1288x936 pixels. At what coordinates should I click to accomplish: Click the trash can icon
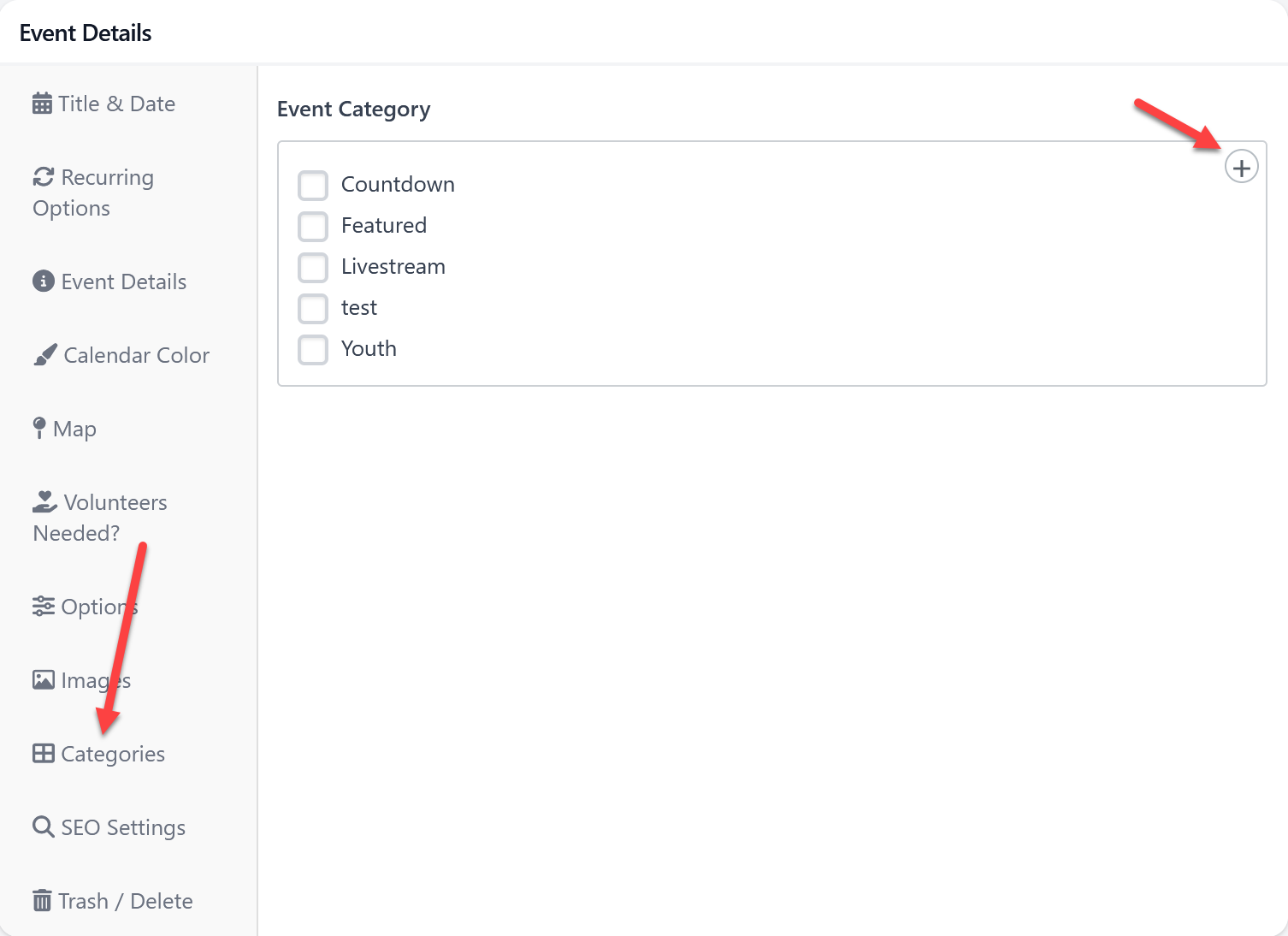point(42,901)
